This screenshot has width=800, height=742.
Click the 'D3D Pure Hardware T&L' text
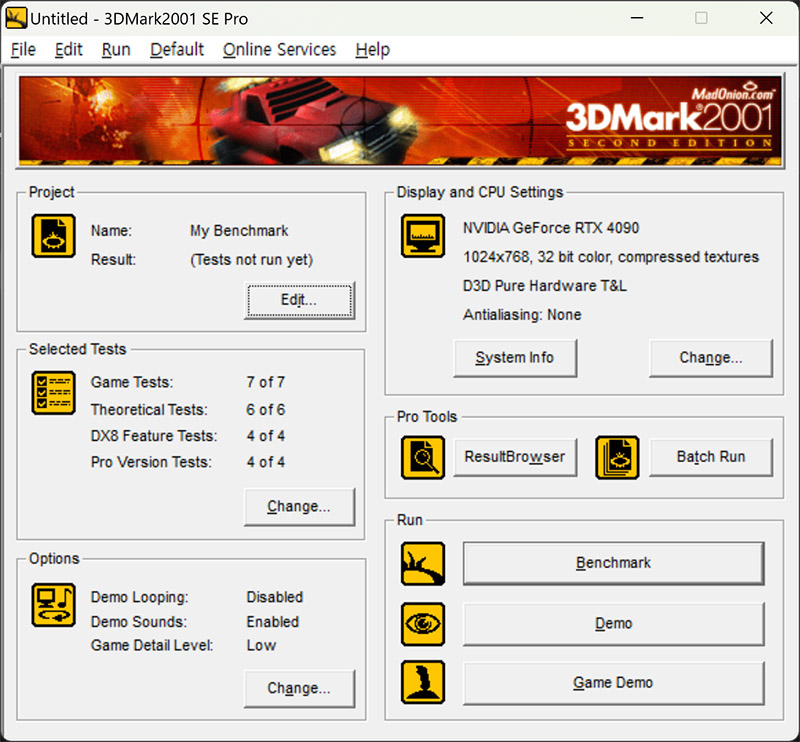pyautogui.click(x=544, y=286)
